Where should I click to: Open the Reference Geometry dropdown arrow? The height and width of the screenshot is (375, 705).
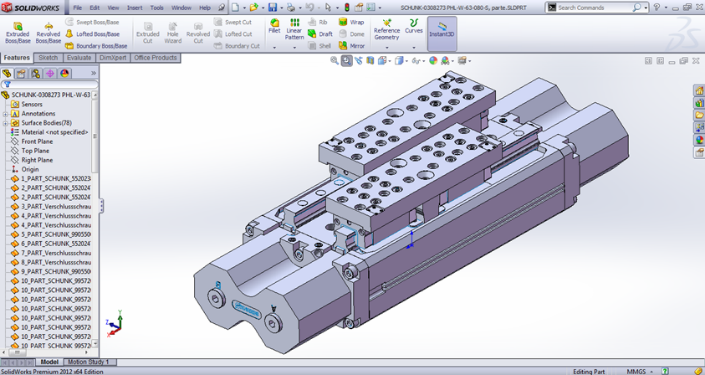(387, 47)
